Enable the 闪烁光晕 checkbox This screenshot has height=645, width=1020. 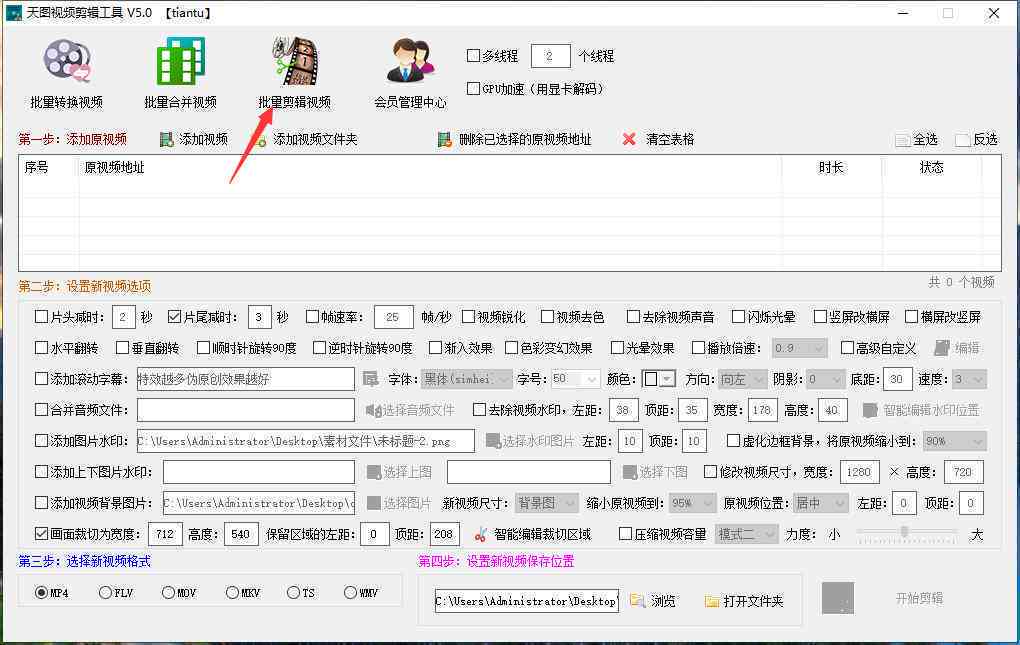tap(738, 317)
